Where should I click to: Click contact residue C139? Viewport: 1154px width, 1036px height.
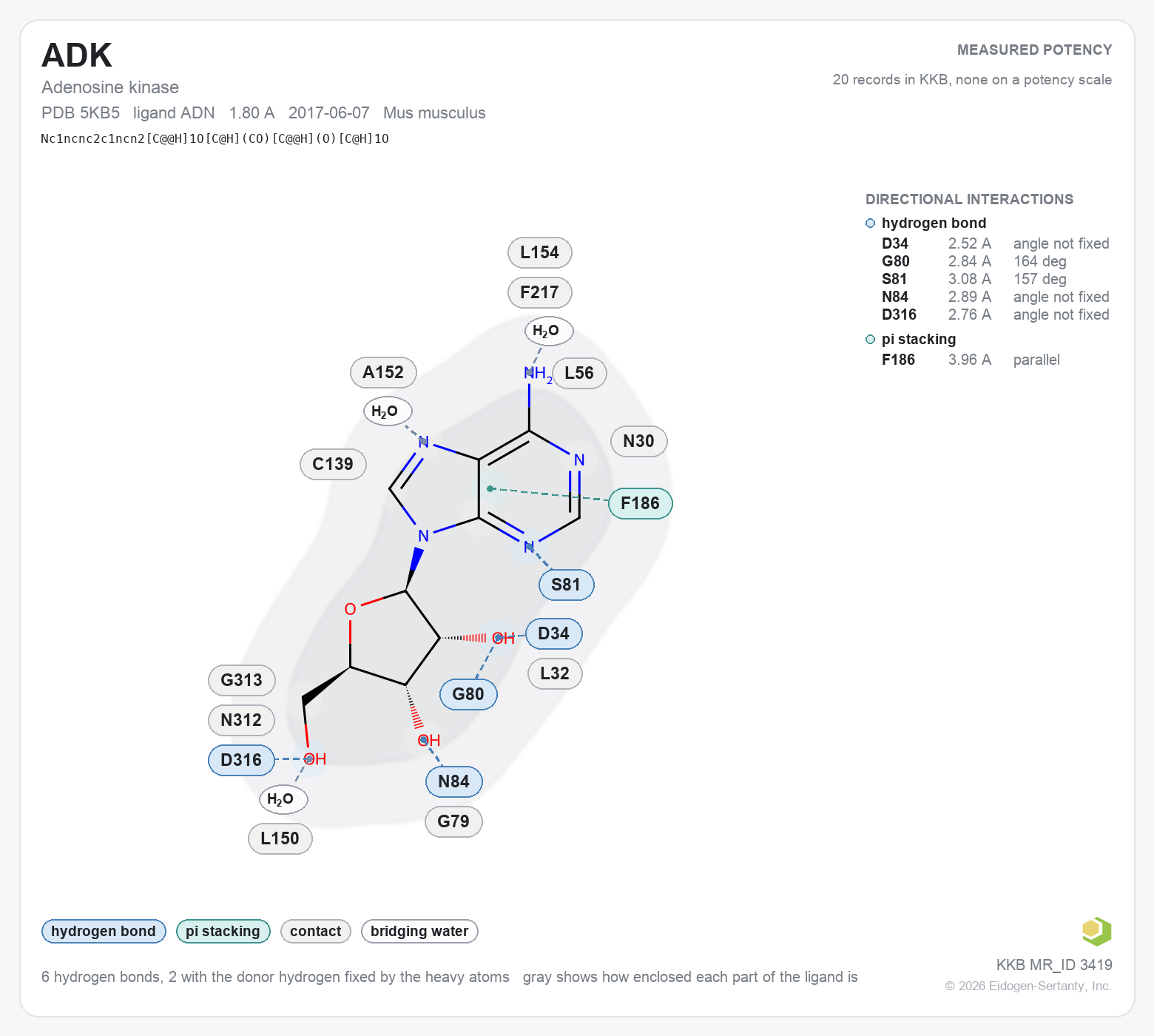coord(333,464)
